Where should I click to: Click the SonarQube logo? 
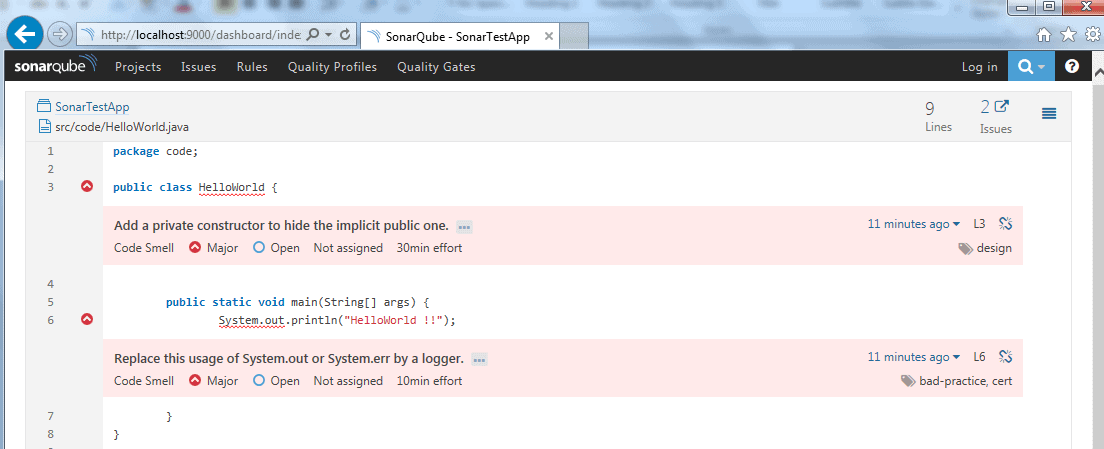click(x=56, y=66)
